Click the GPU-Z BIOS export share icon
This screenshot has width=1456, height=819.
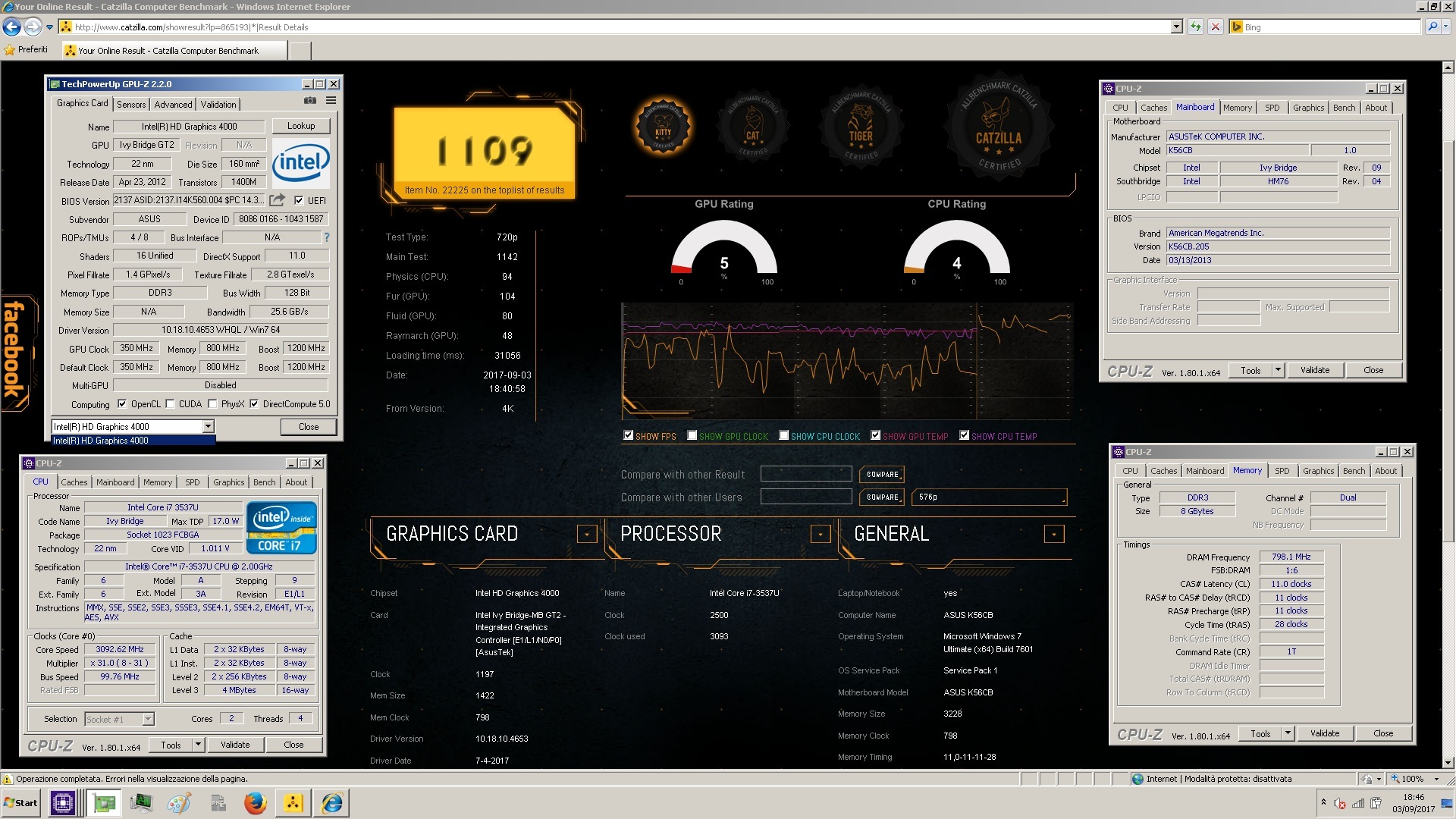(278, 200)
